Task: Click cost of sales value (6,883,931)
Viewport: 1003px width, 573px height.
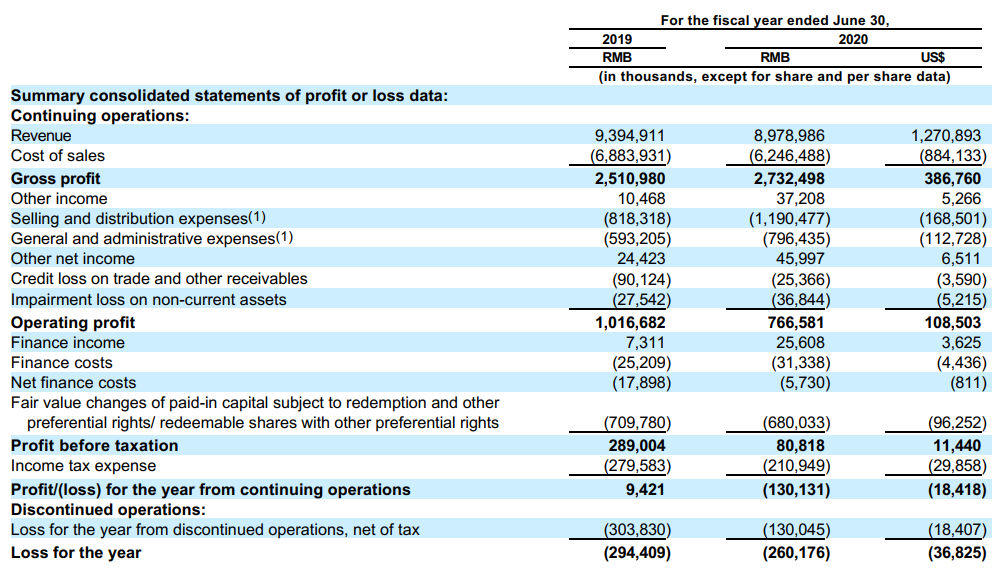Action: (630, 155)
